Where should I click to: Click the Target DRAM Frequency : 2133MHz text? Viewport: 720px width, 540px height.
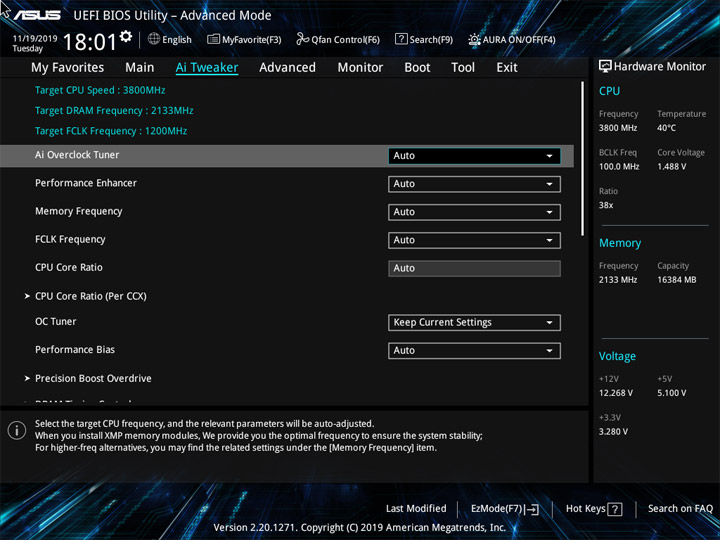click(114, 111)
